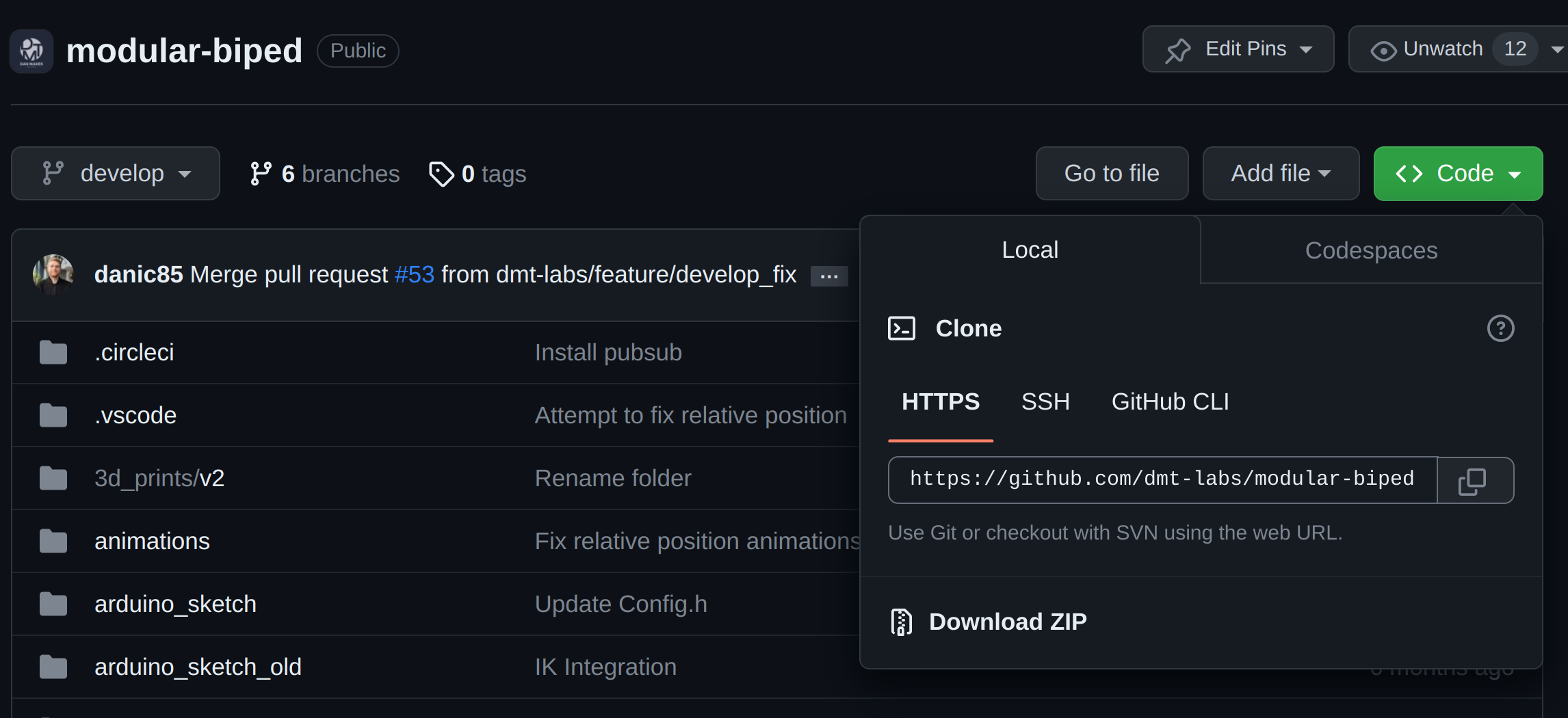Open pull request #53 link
The width and height of the screenshot is (1568, 718).
point(415,275)
